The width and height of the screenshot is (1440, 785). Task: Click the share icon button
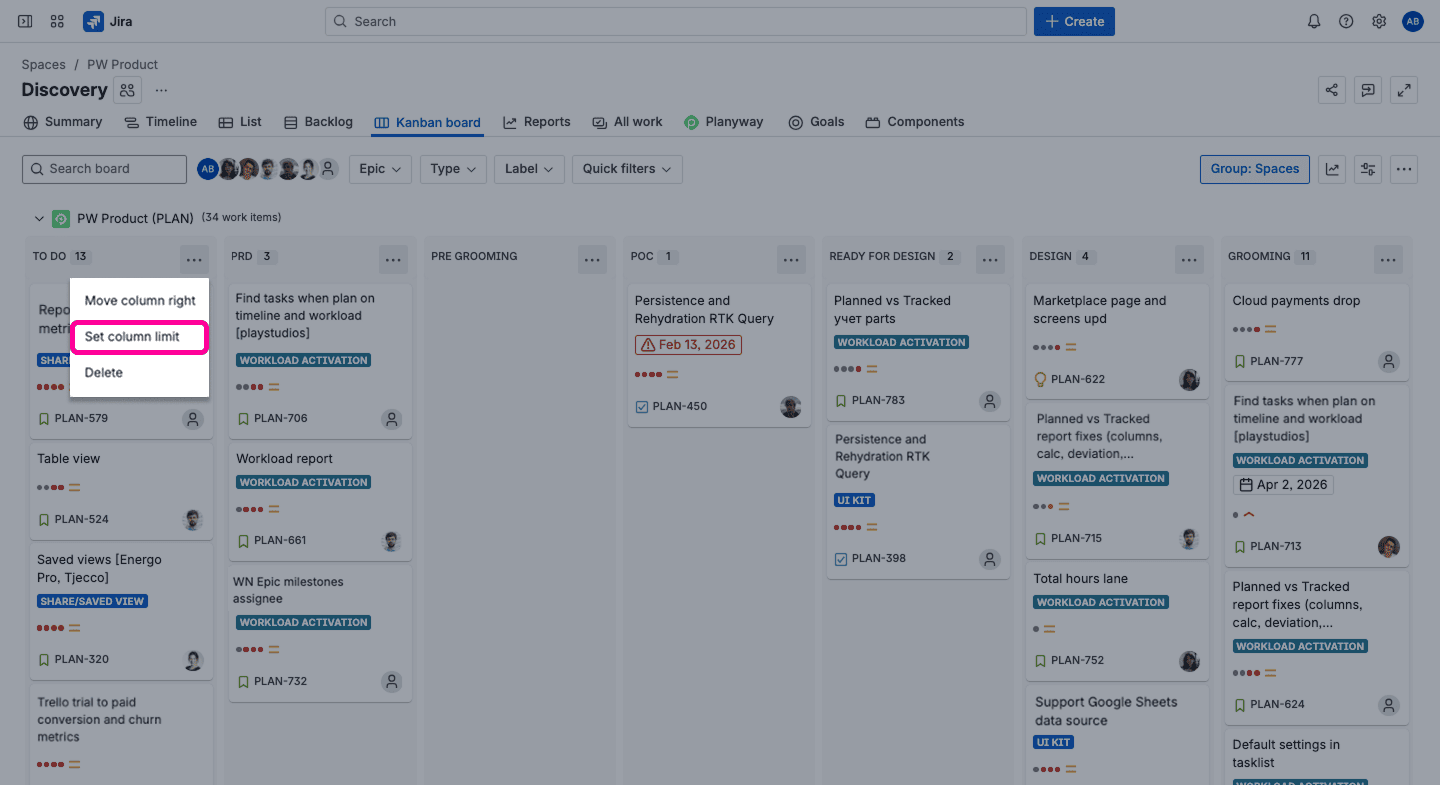click(1332, 90)
